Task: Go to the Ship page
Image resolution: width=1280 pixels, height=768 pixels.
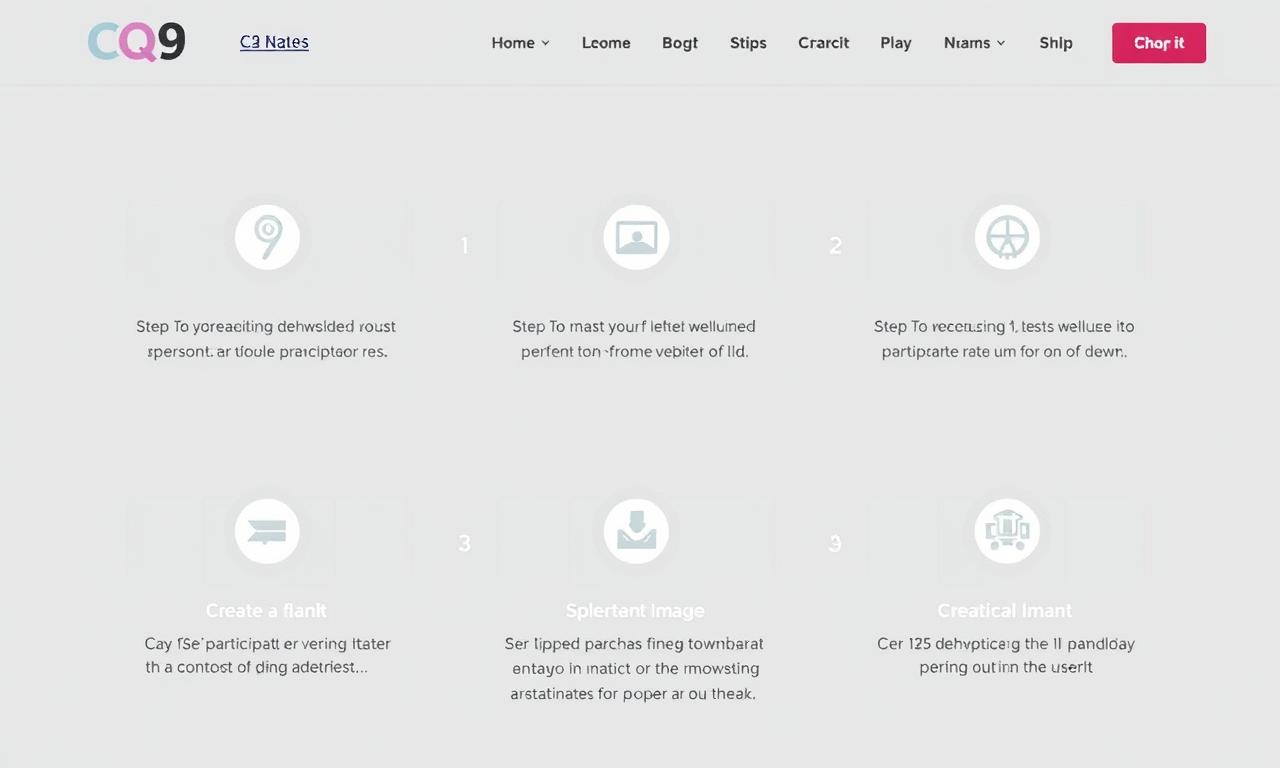Action: tap(1056, 43)
